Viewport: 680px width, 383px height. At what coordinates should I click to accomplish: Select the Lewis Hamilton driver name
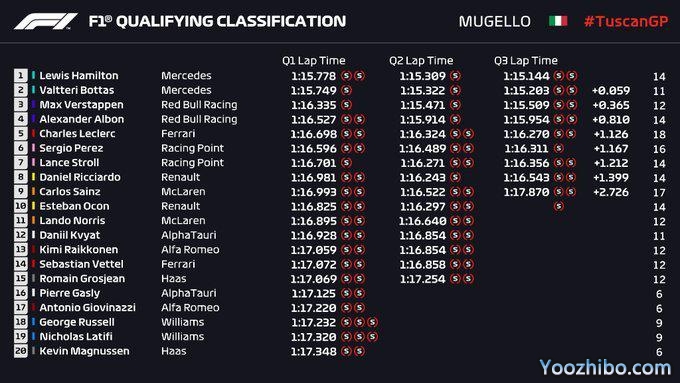point(78,75)
